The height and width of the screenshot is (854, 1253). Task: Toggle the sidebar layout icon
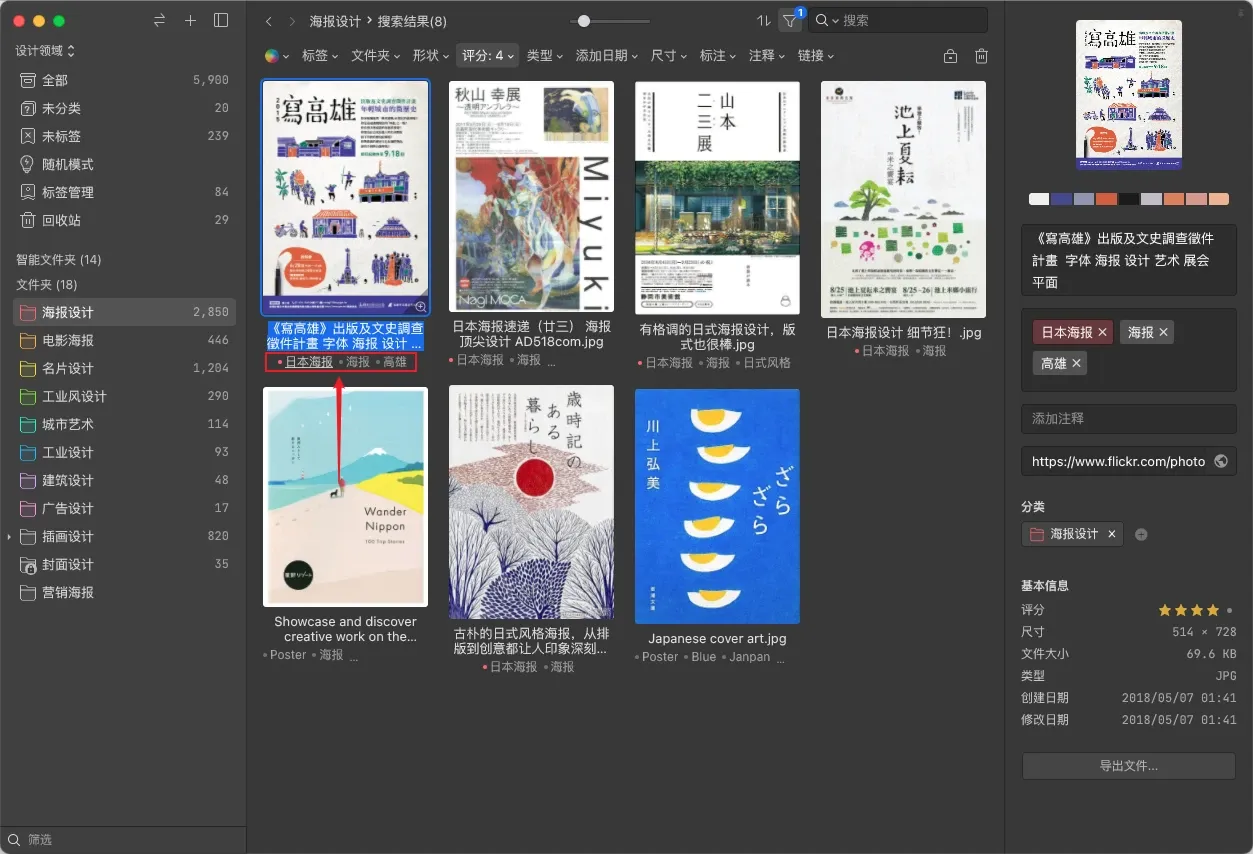click(221, 20)
